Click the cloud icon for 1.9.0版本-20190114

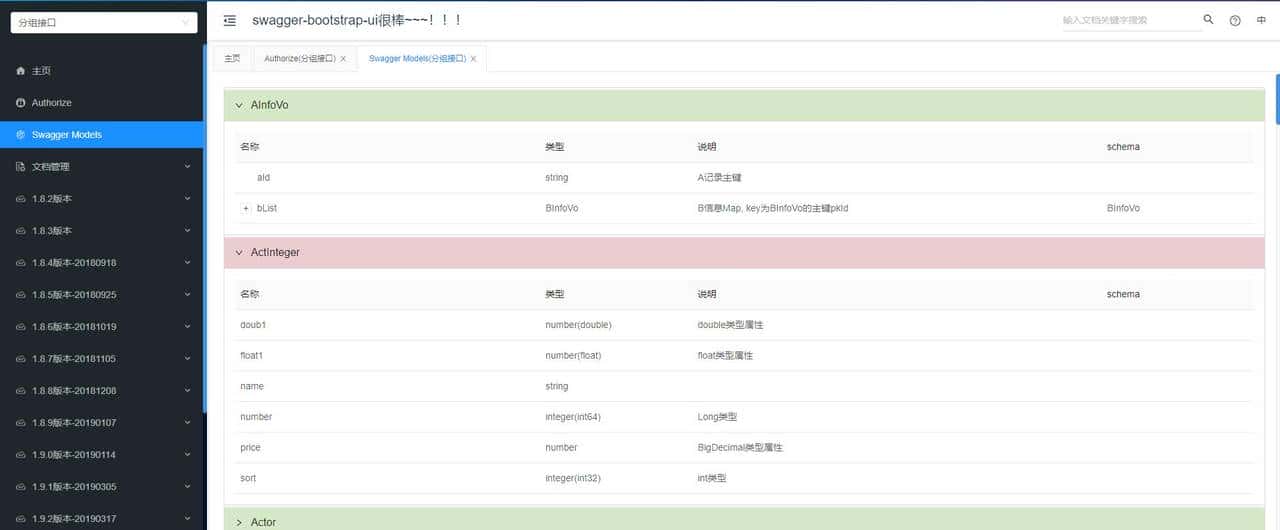[x=21, y=455]
